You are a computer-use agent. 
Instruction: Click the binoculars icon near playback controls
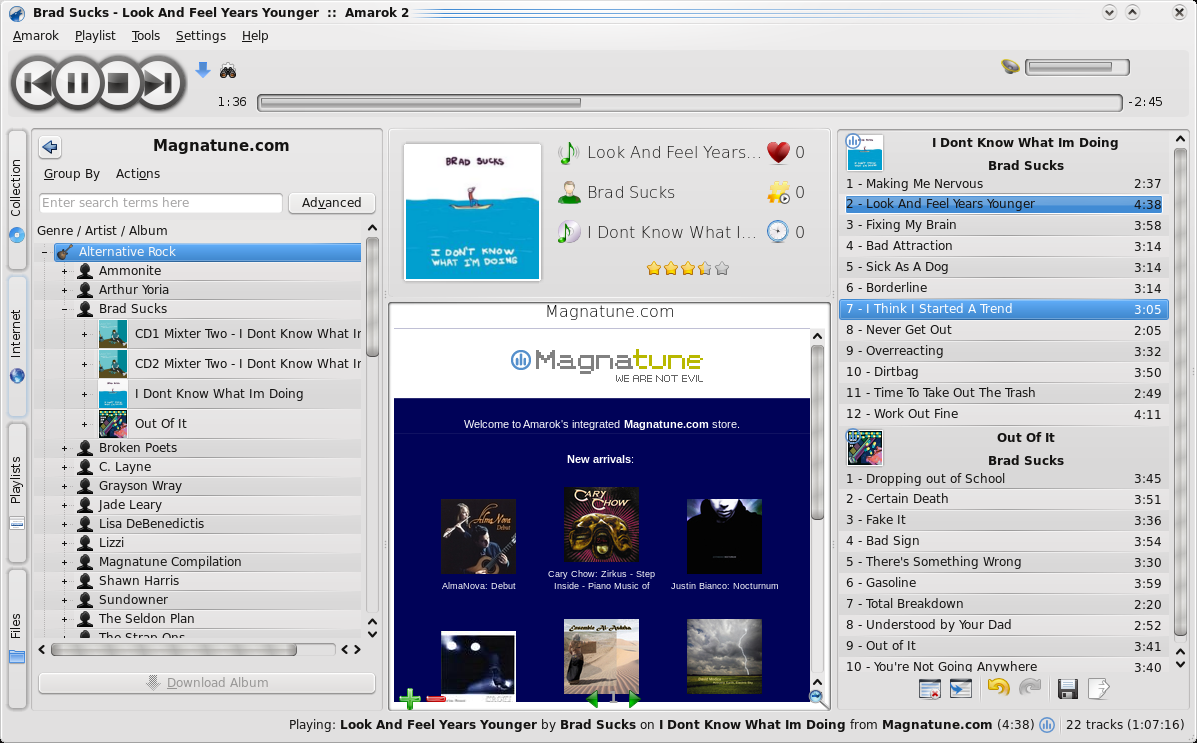pos(228,71)
